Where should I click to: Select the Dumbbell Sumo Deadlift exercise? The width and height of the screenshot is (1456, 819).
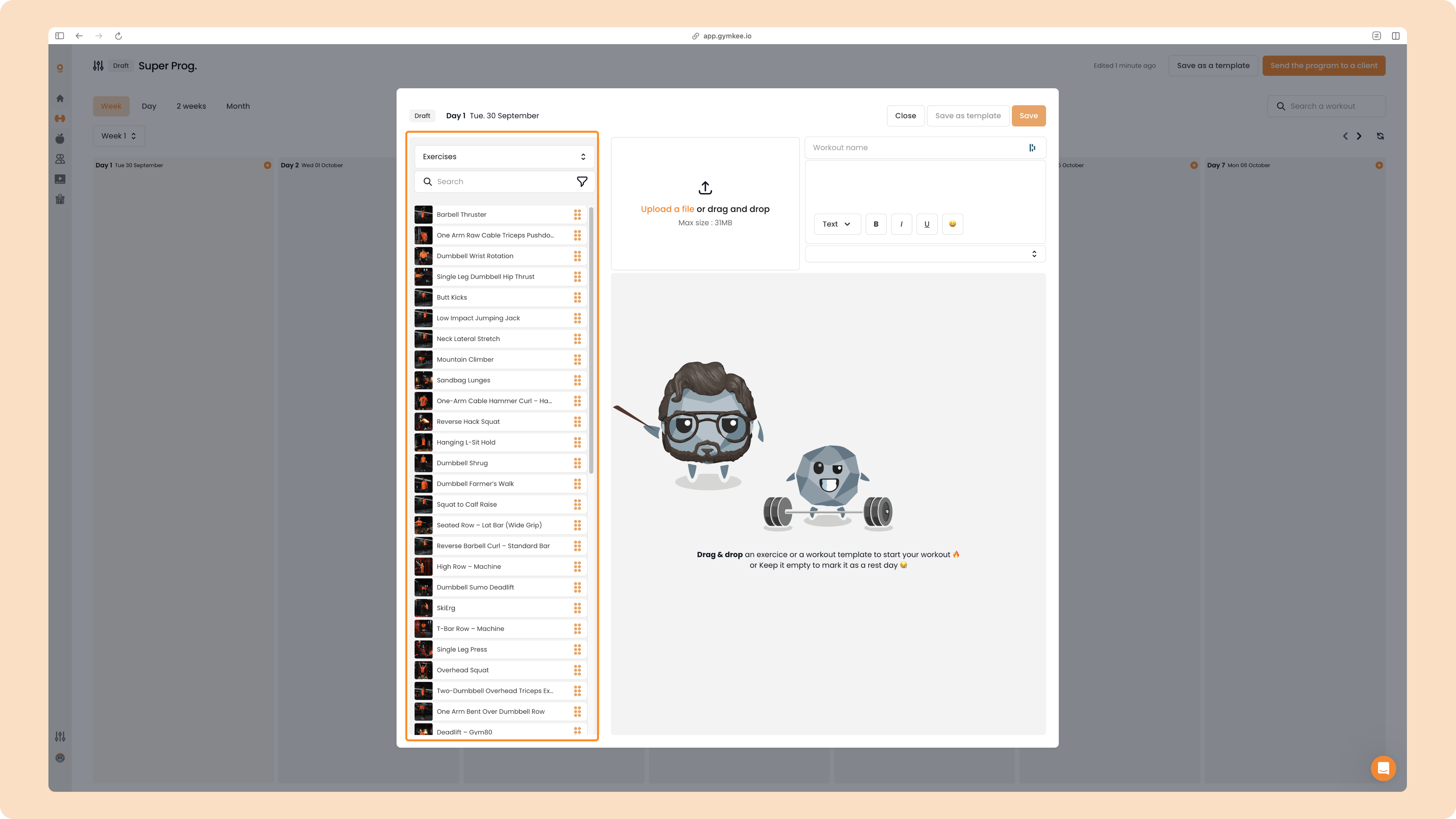click(x=500, y=587)
